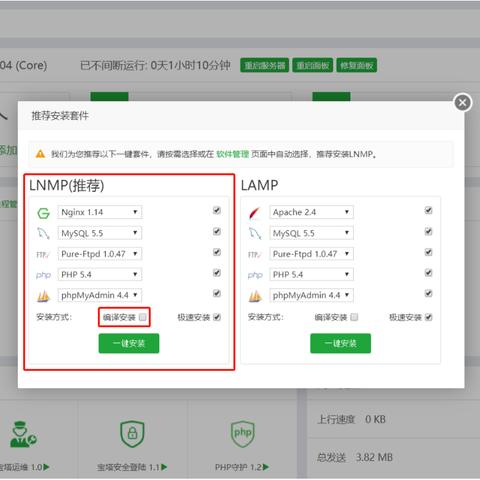The width and height of the screenshot is (480, 480).
Task: Click the phpMyAdmin sailboat icon in LNMP
Action: pyautogui.click(x=43, y=296)
